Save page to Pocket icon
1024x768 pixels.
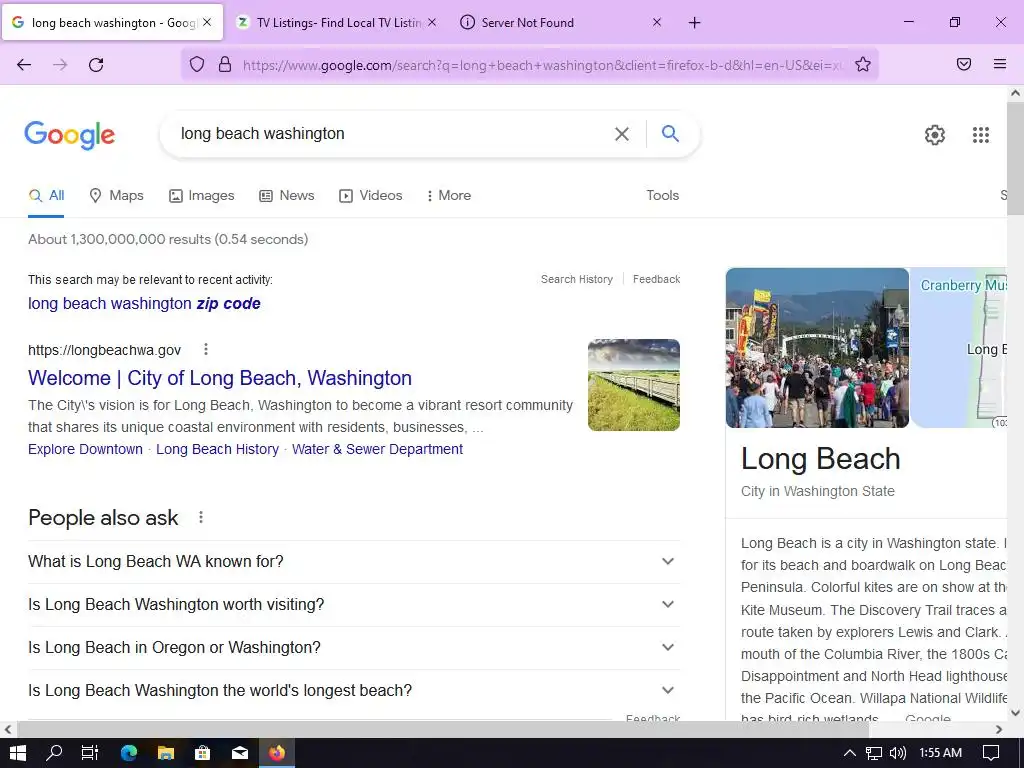964,64
